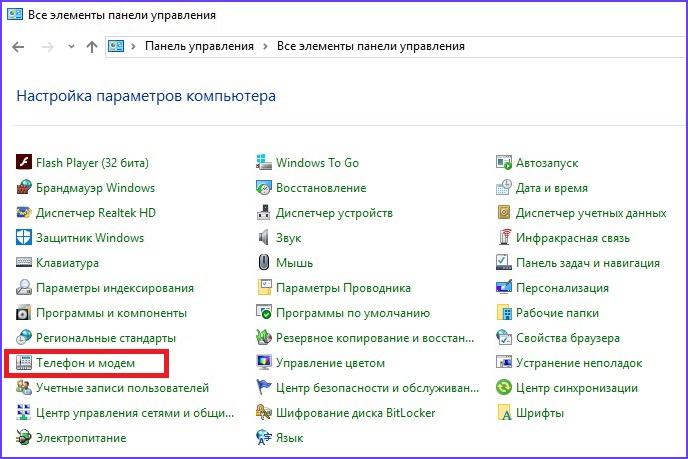This screenshot has height=459, width=688.
Task: Open the Программы и компоненты icon
Action: 24,312
